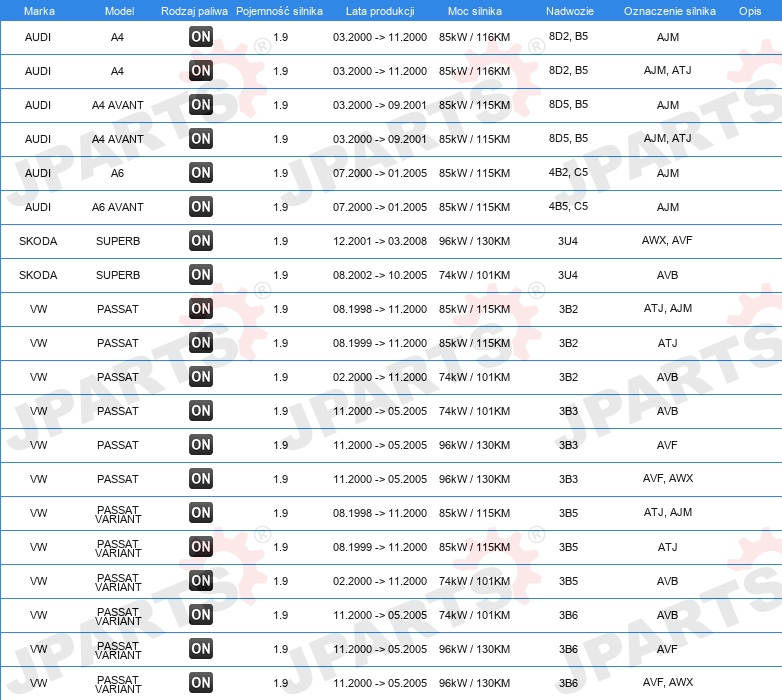Click the Nadwozie column header
The height and width of the screenshot is (700, 782).
click(570, 11)
